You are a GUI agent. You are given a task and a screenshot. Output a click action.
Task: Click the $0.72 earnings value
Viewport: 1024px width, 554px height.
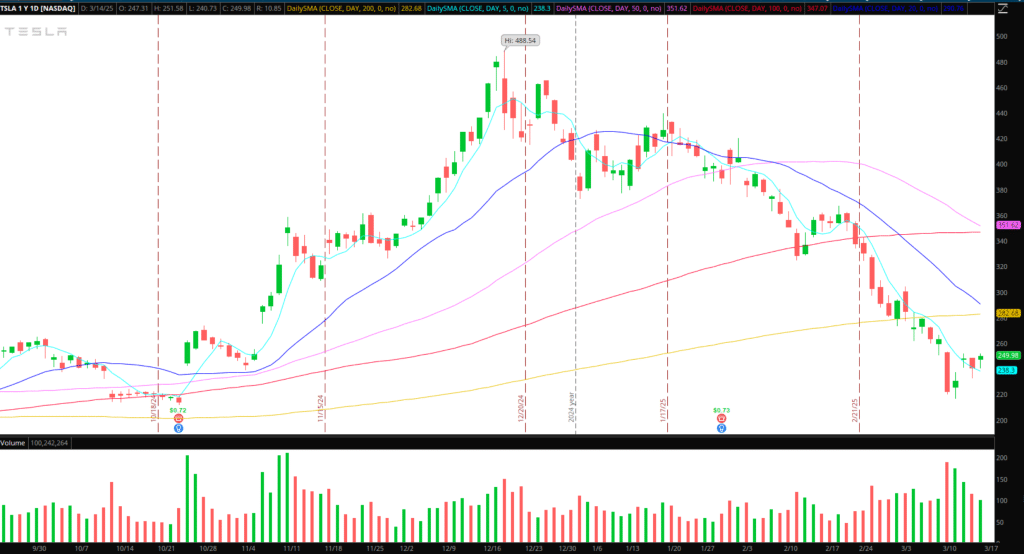pos(178,410)
